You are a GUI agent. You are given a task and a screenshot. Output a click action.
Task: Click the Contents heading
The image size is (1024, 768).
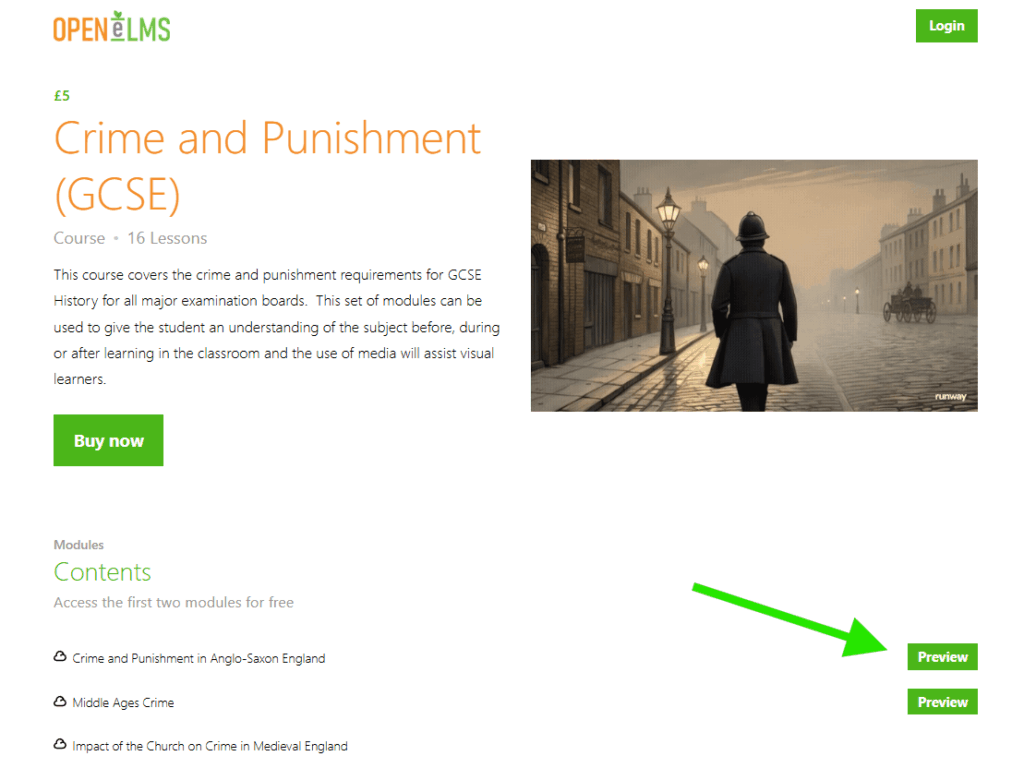click(103, 572)
